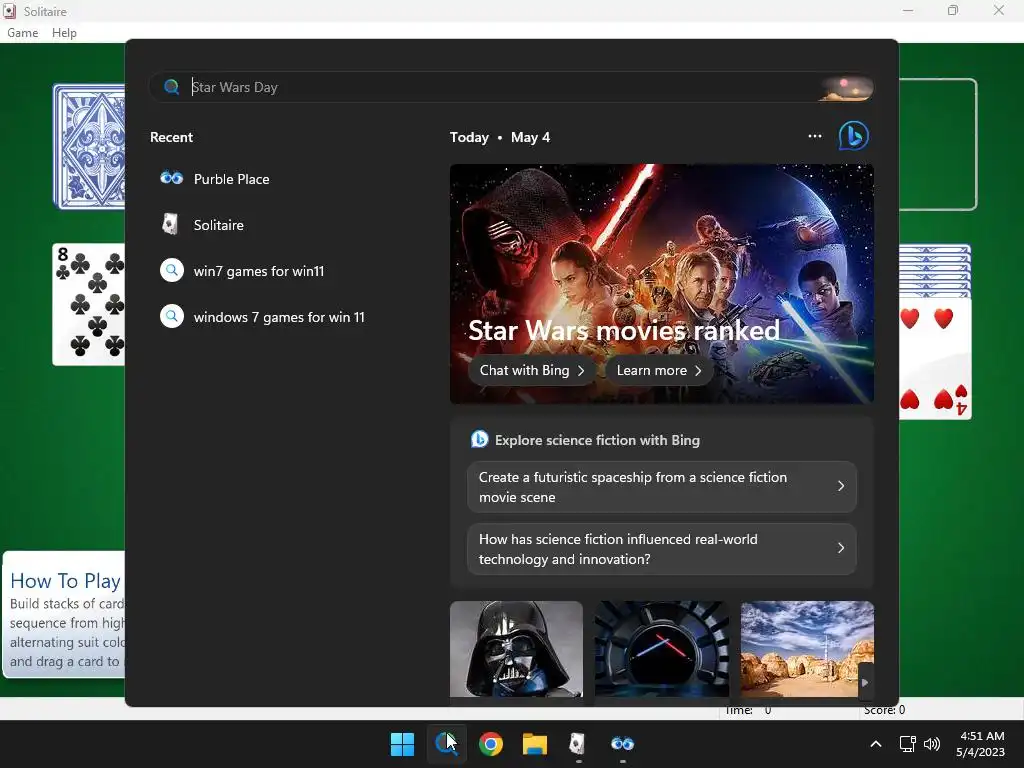Open the Darth Vader helmet thumbnail
This screenshot has height=768, width=1024.
point(516,649)
